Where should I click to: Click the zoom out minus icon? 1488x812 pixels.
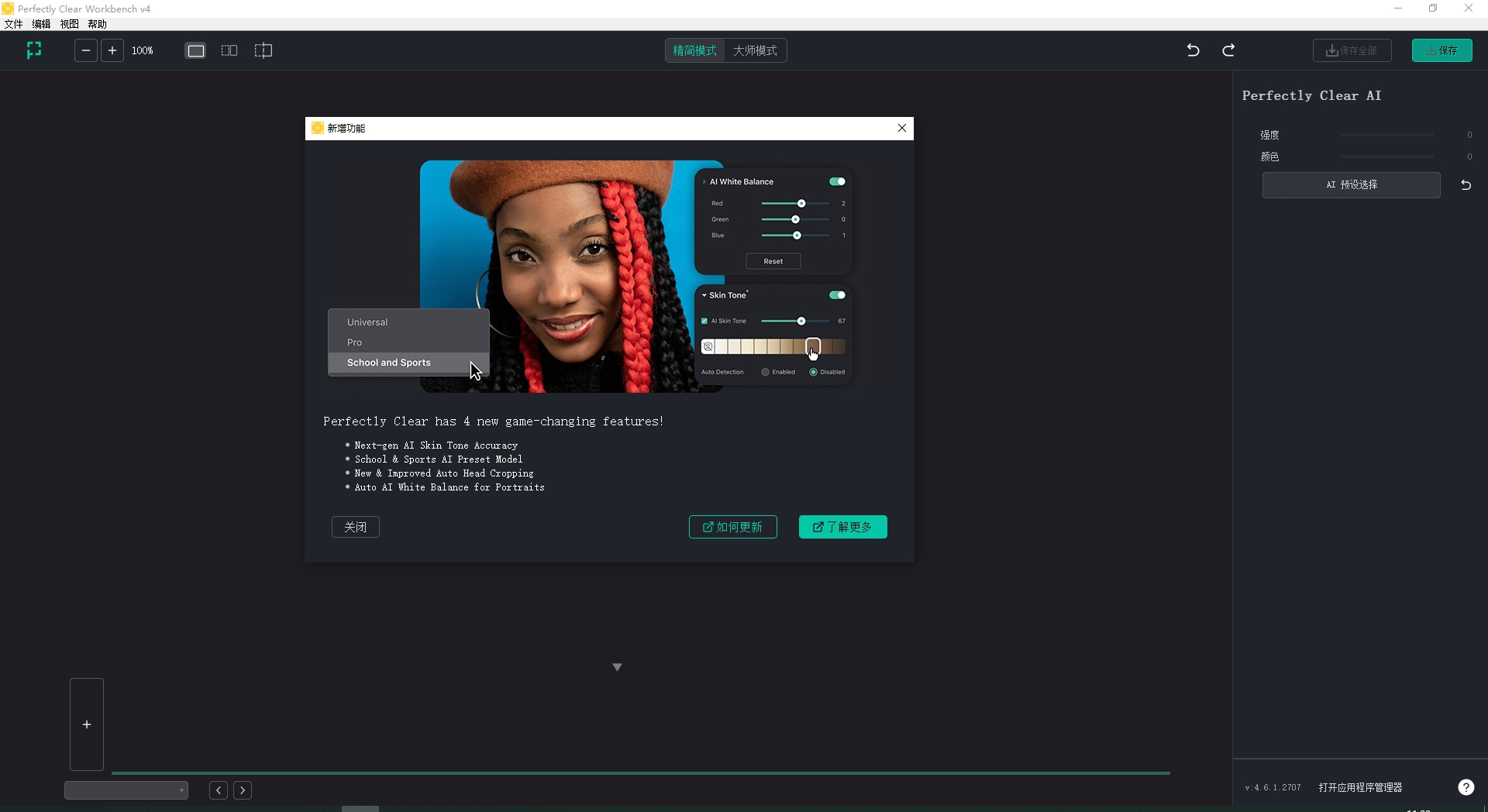click(86, 50)
